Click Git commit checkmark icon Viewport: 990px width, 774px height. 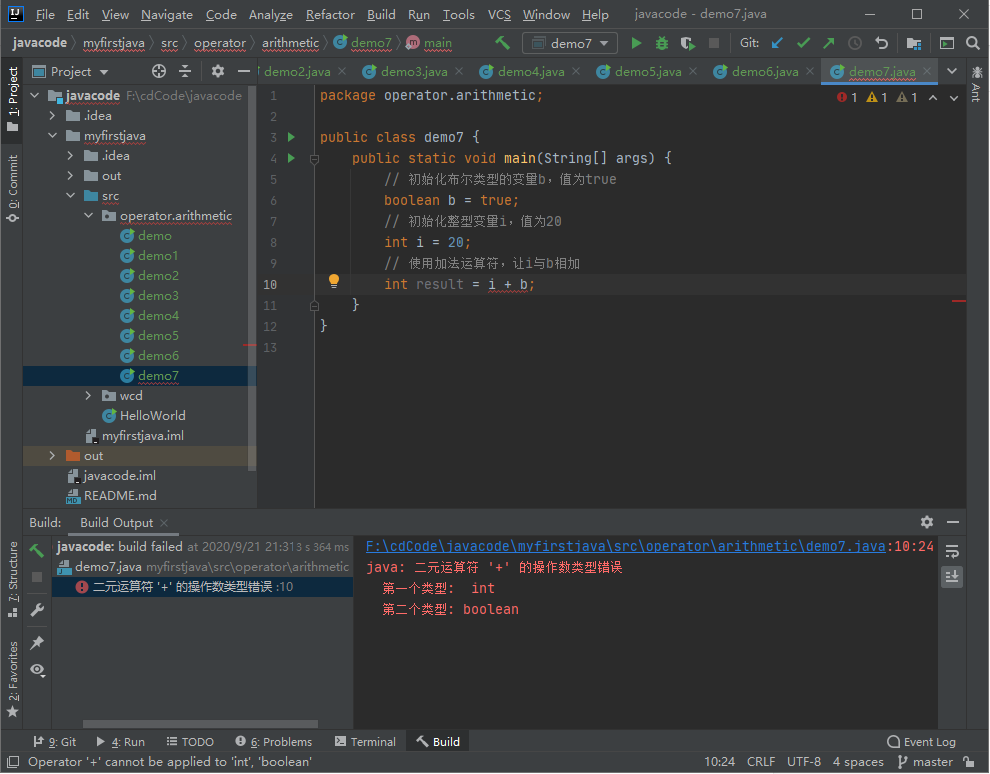(802, 43)
